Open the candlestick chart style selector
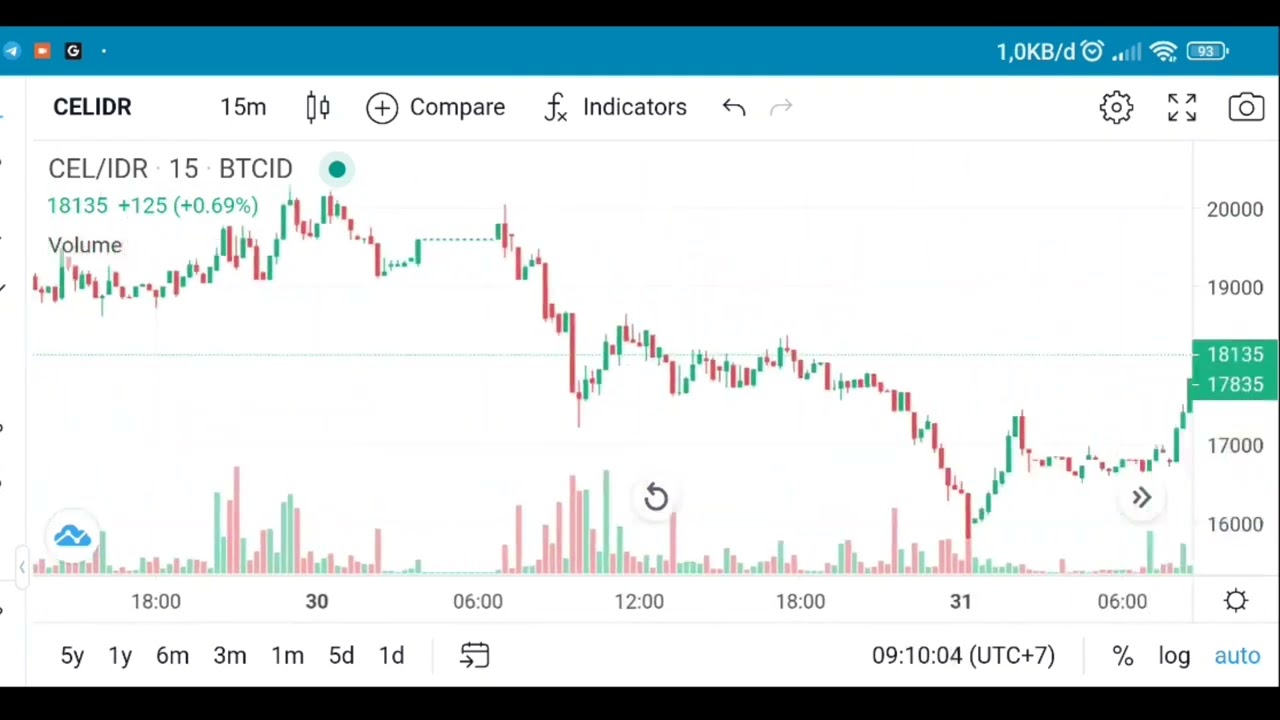The image size is (1280, 720). coord(318,107)
